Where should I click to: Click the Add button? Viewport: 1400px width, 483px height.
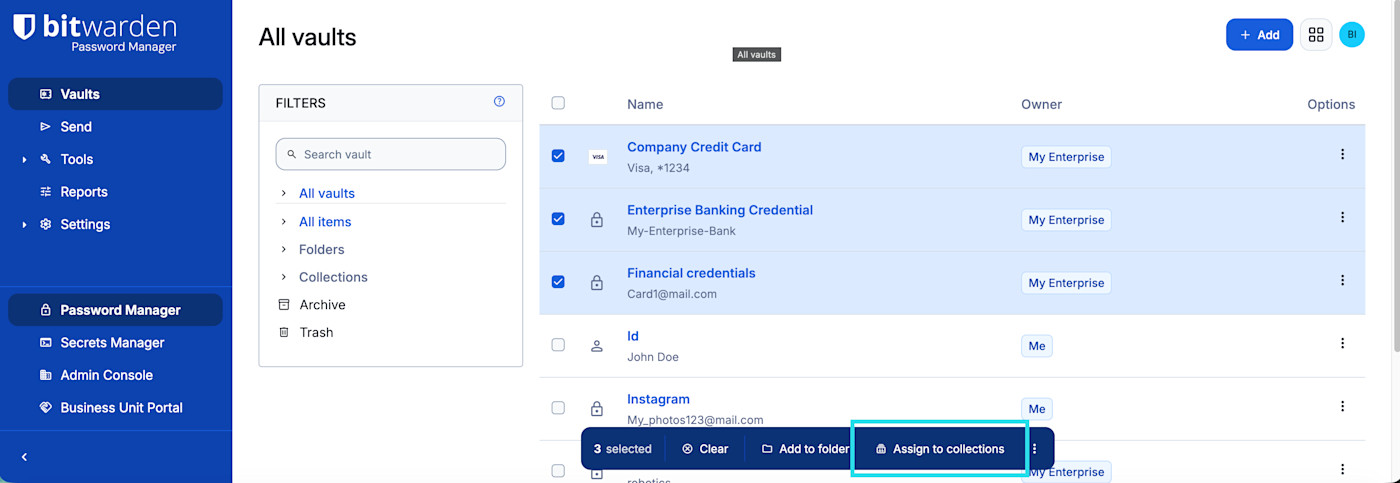pos(1259,35)
